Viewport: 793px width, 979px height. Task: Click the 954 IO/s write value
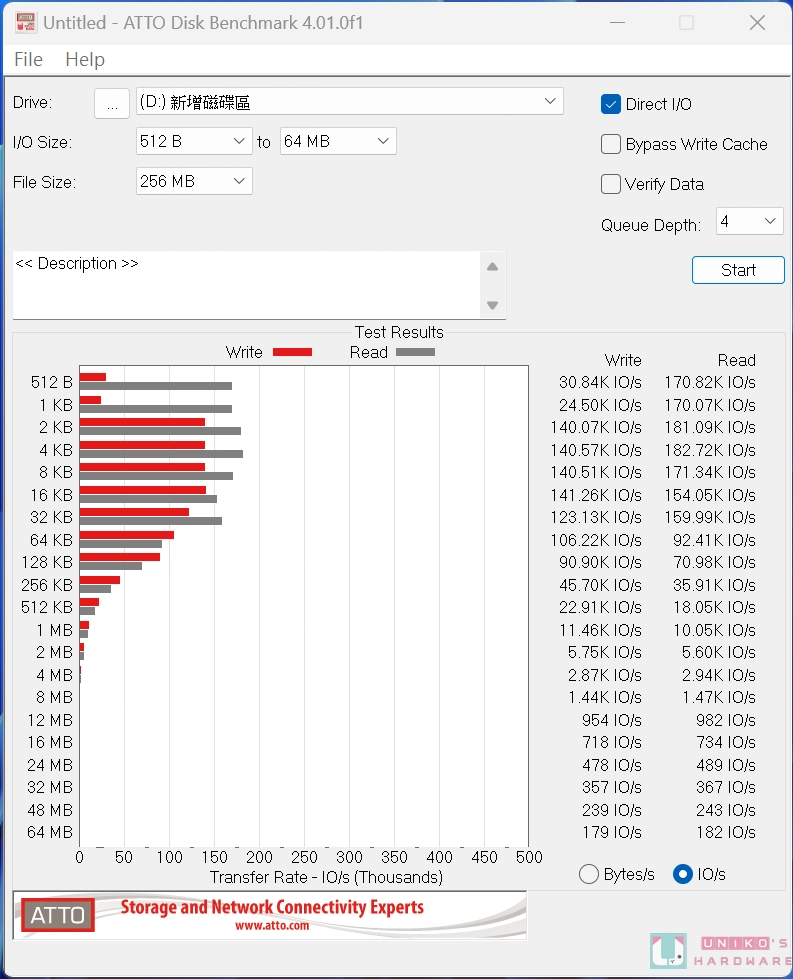coord(612,720)
